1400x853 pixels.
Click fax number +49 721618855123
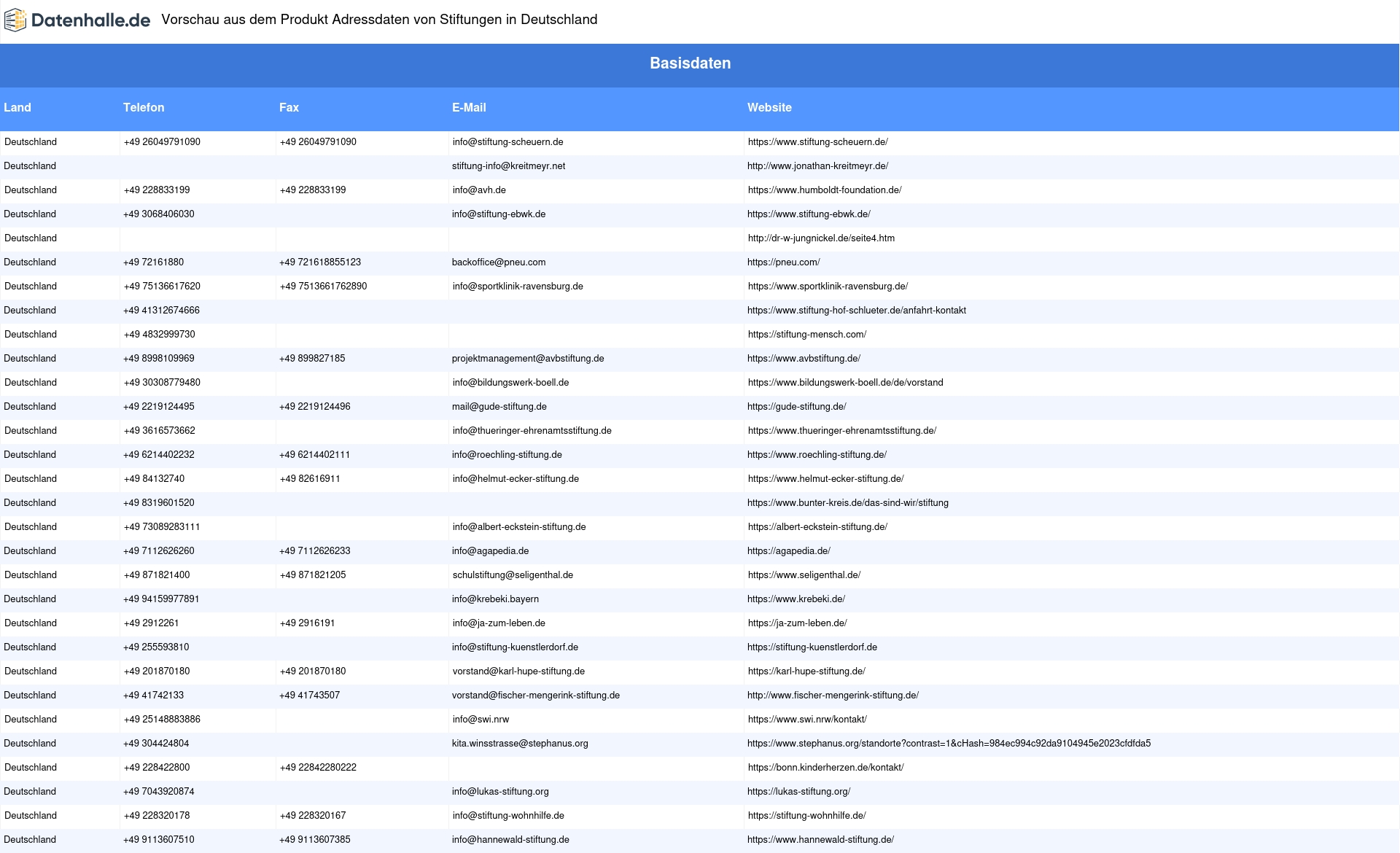(x=320, y=262)
